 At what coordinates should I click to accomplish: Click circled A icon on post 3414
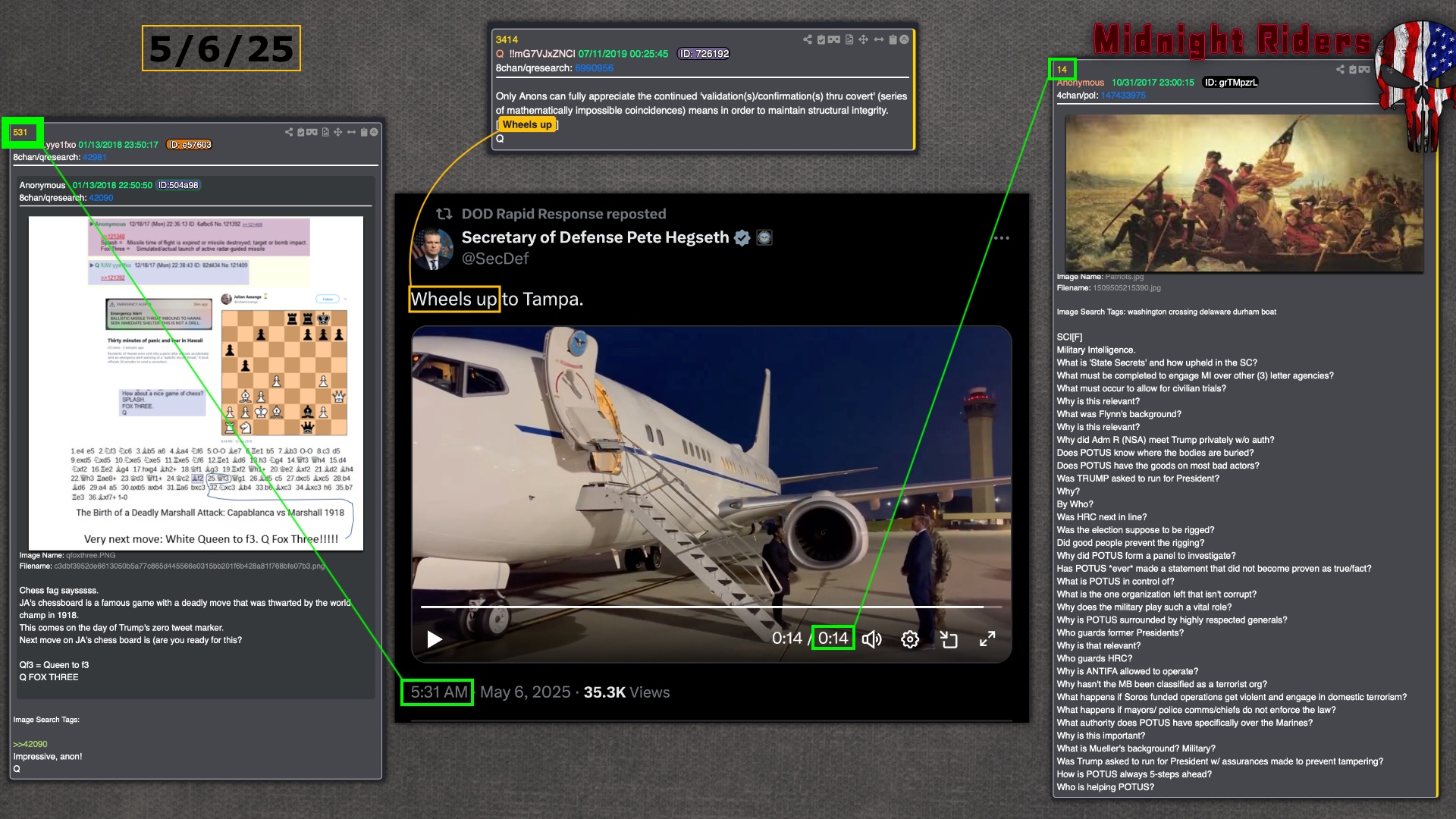coord(904,39)
